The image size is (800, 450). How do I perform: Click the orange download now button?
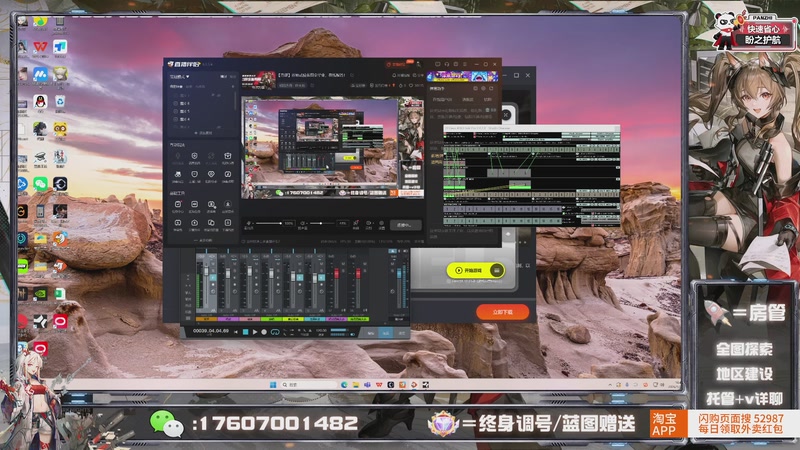pyautogui.click(x=503, y=312)
